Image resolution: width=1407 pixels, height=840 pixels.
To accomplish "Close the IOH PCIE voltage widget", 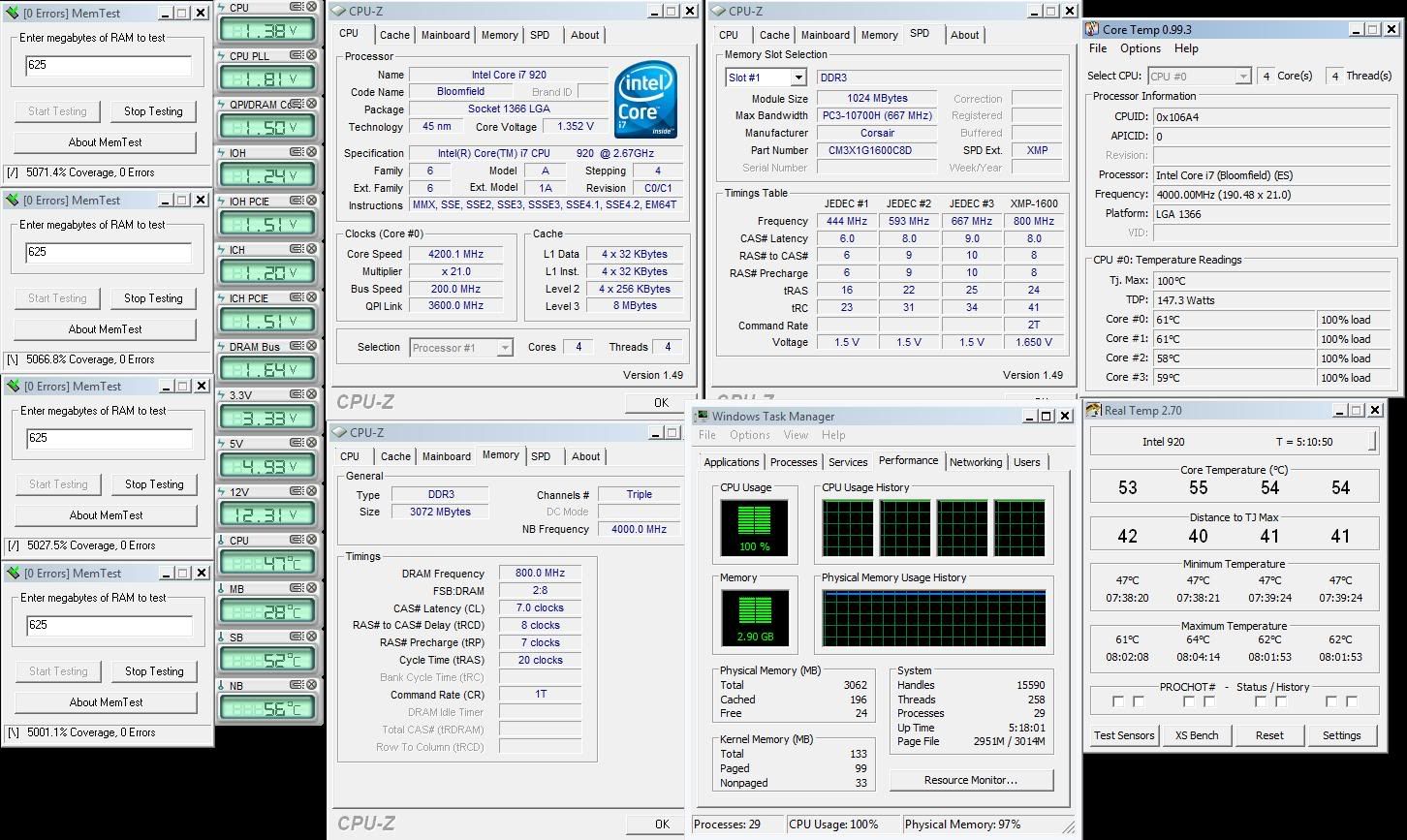I will click(x=311, y=201).
